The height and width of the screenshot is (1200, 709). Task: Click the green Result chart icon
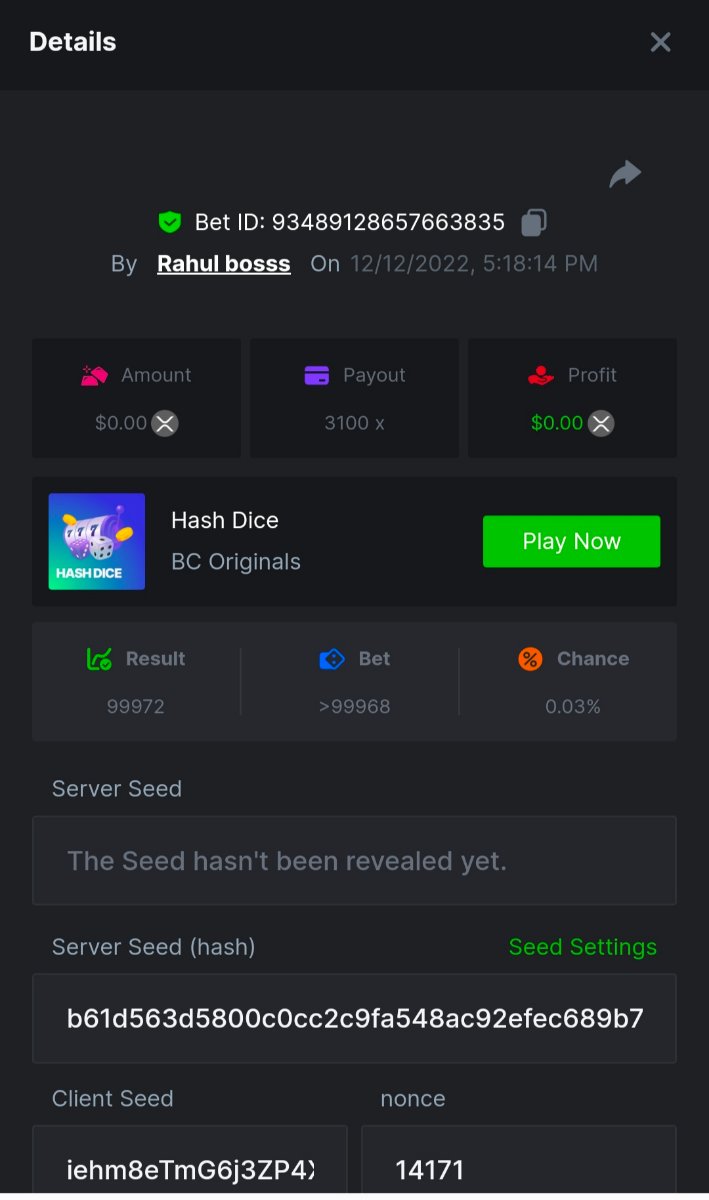(99, 659)
